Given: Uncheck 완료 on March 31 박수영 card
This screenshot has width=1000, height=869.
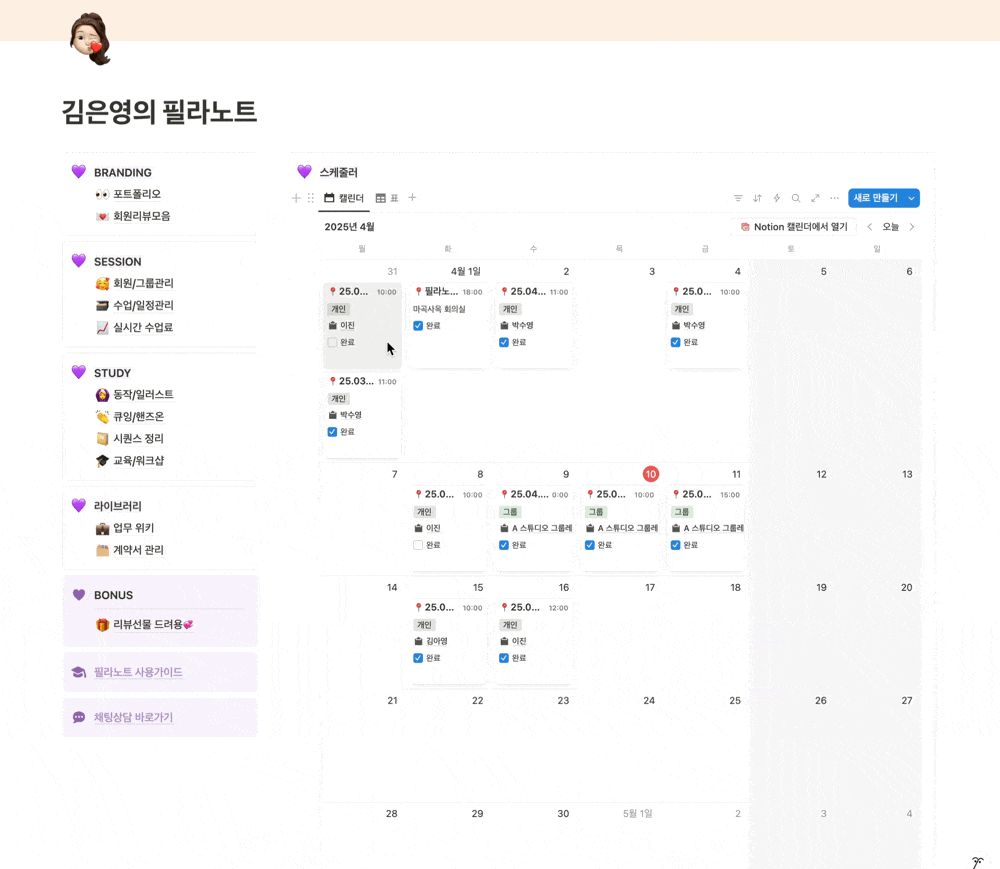Looking at the screenshot, I should click(332, 432).
